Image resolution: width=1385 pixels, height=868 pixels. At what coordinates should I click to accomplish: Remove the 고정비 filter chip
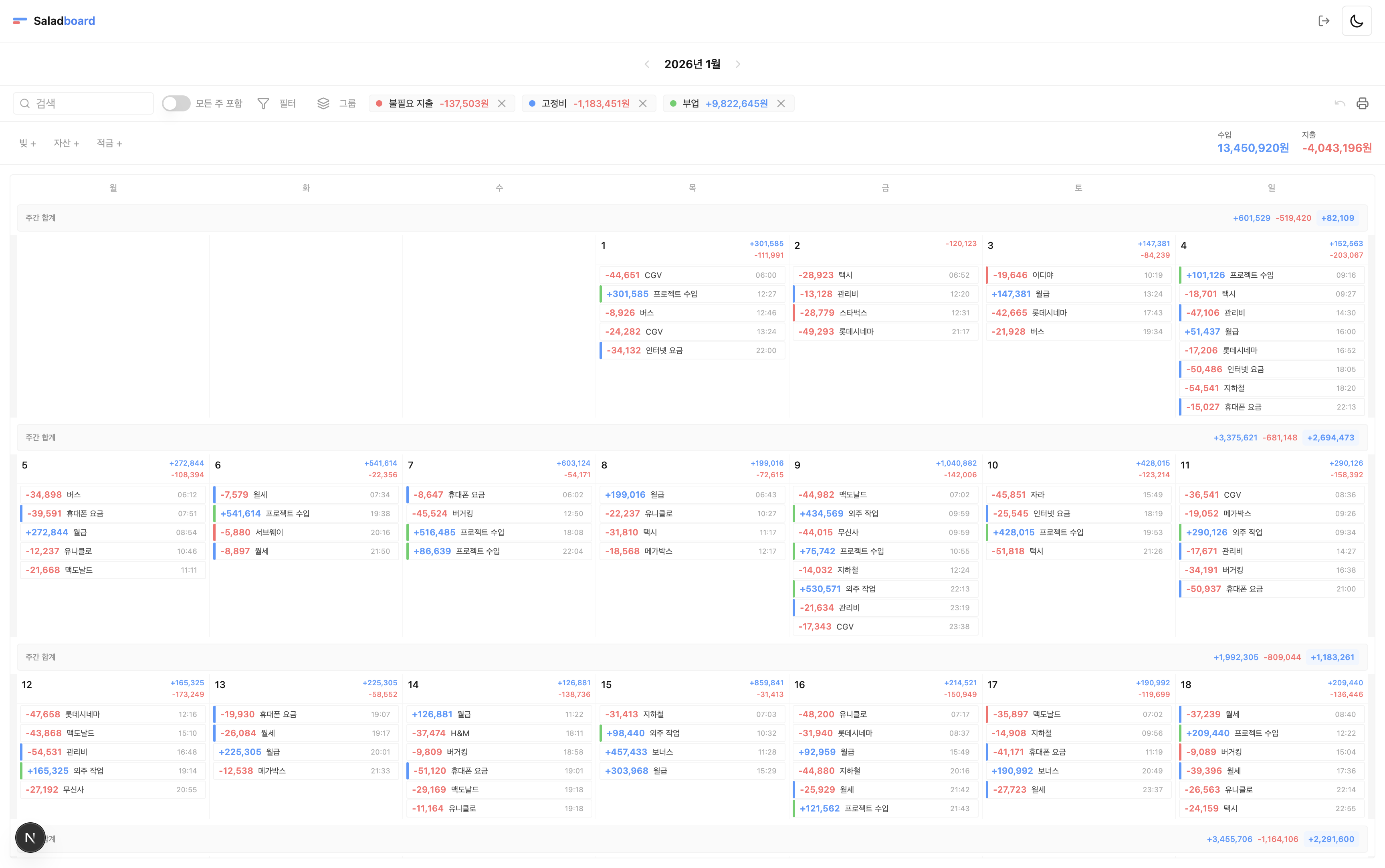(x=643, y=103)
